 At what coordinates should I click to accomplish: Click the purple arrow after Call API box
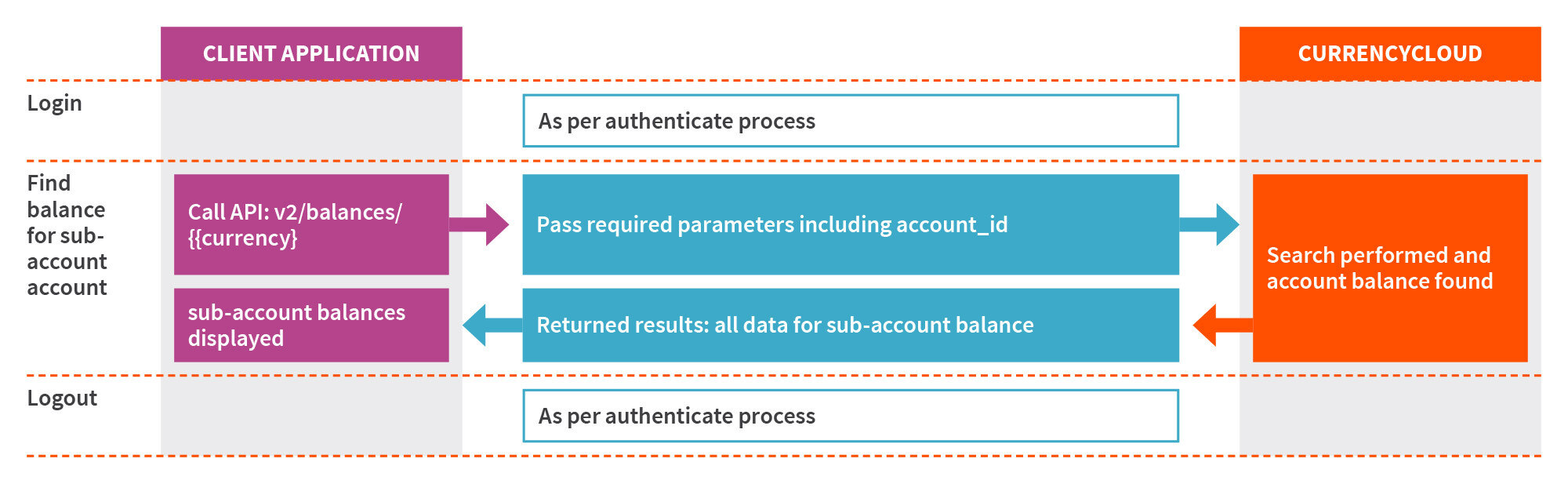(479, 224)
